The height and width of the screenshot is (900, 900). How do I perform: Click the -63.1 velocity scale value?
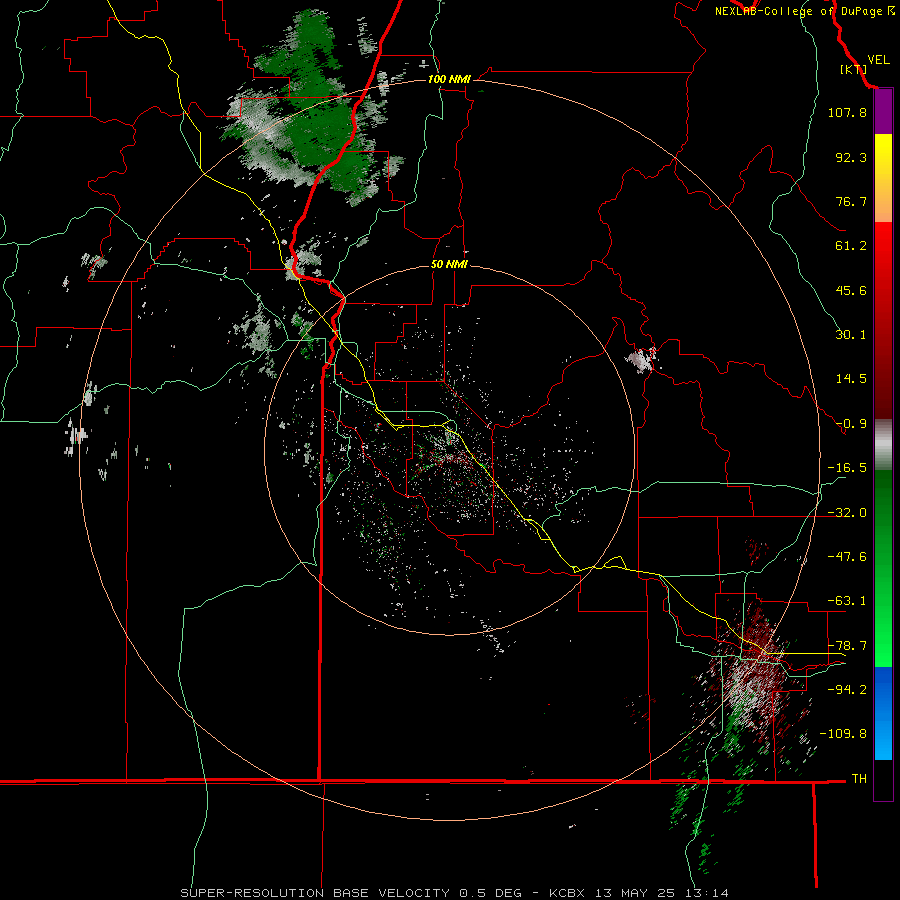click(847, 601)
